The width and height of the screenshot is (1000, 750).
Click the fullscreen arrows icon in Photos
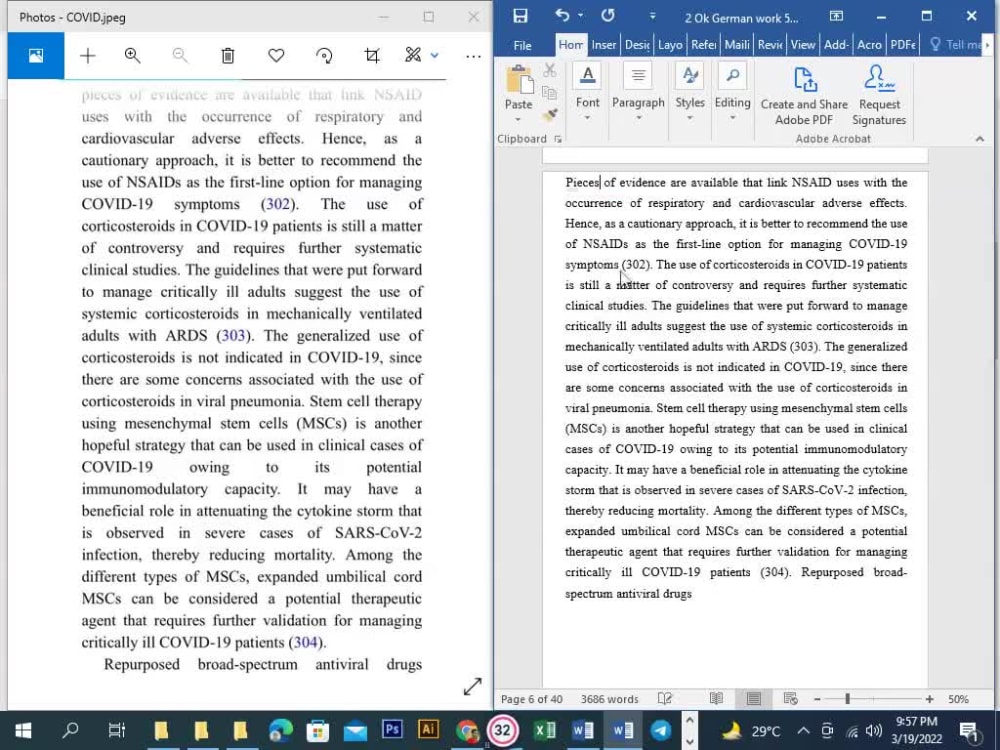click(x=473, y=686)
